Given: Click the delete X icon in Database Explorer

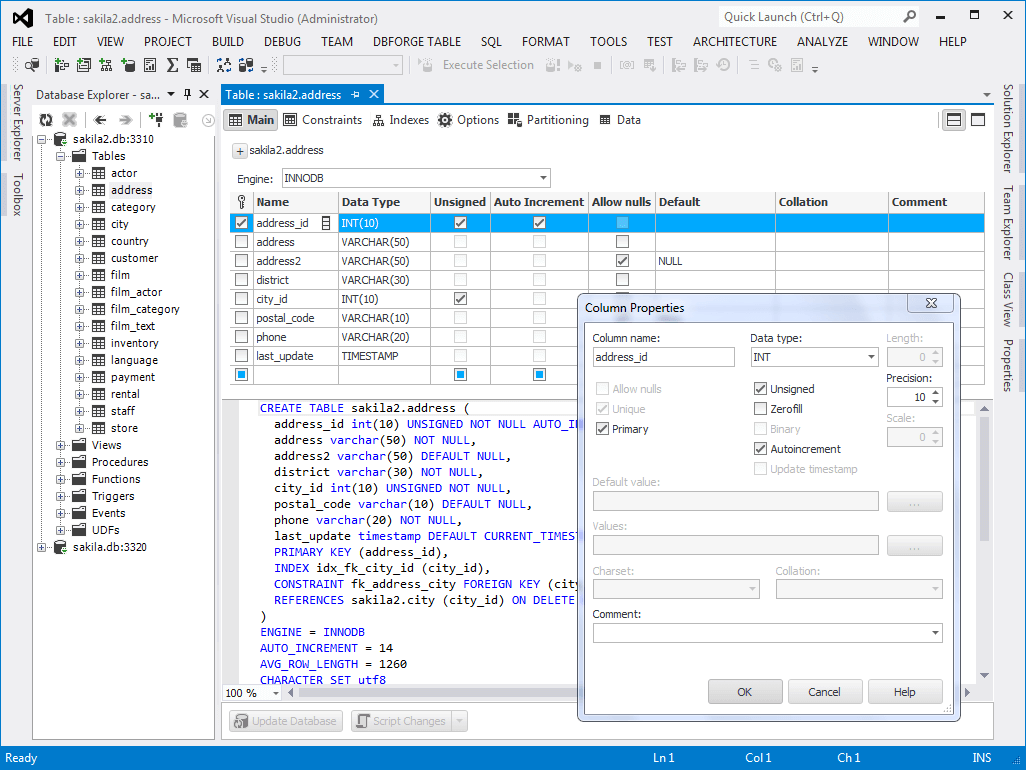Looking at the screenshot, I should (x=69, y=120).
